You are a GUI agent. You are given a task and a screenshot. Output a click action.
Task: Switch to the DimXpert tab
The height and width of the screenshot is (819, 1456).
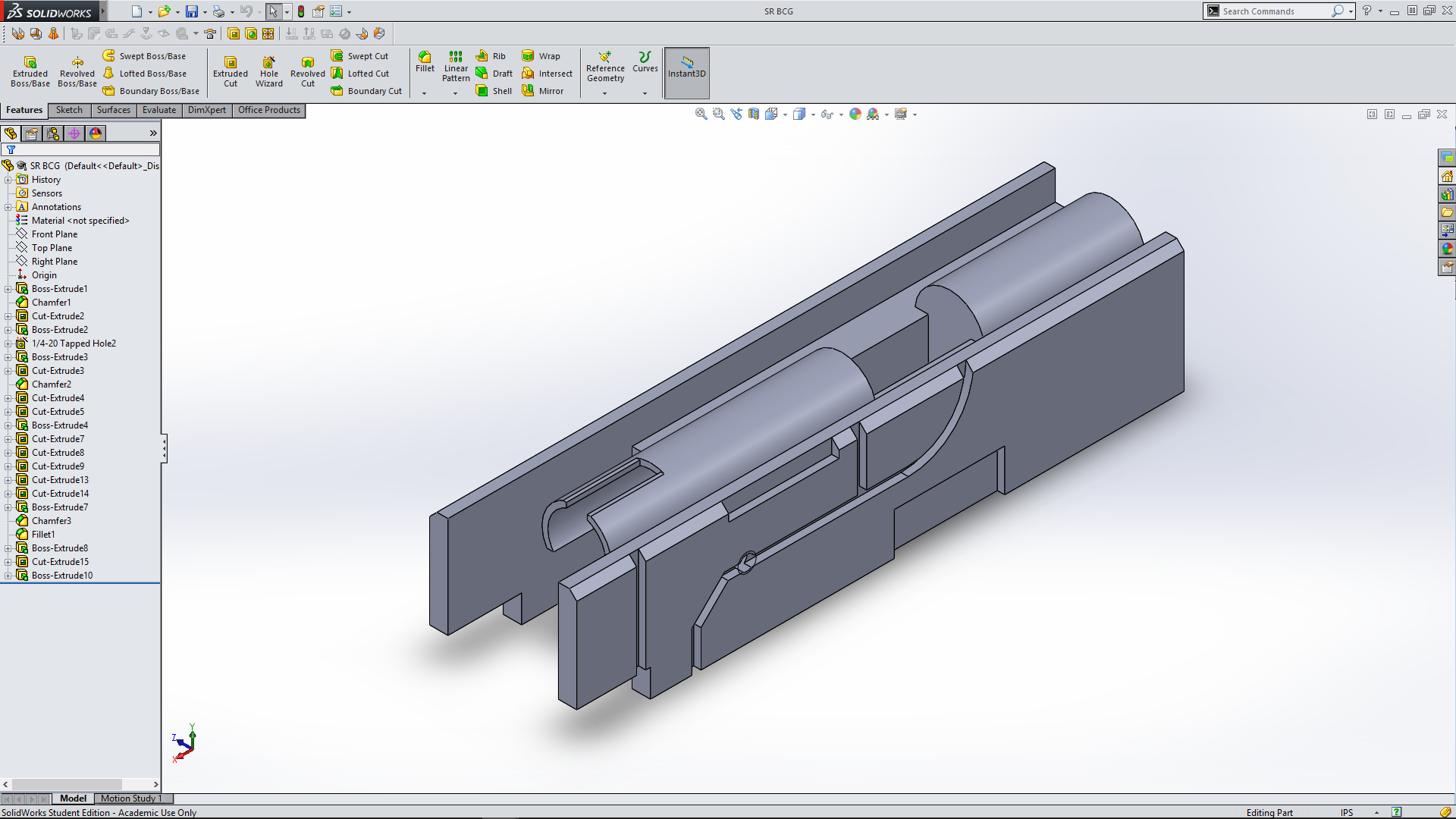point(207,110)
